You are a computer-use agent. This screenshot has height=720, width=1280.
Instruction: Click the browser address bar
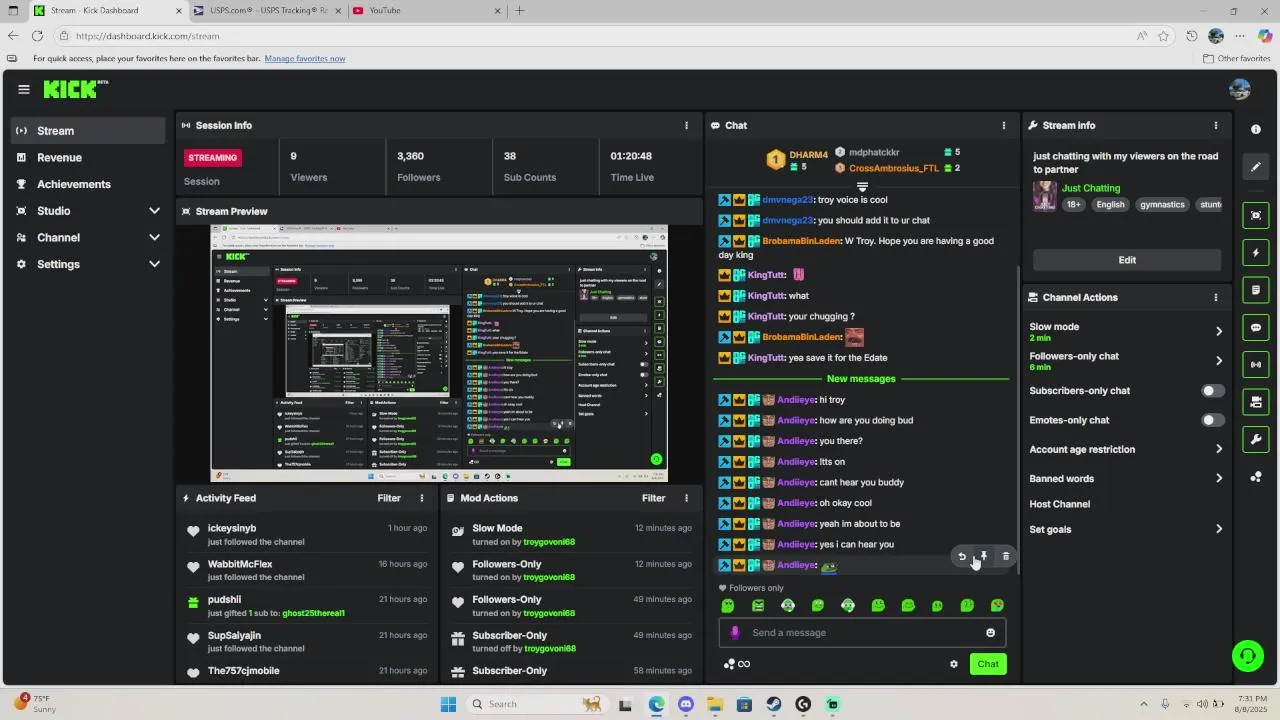[x=600, y=36]
